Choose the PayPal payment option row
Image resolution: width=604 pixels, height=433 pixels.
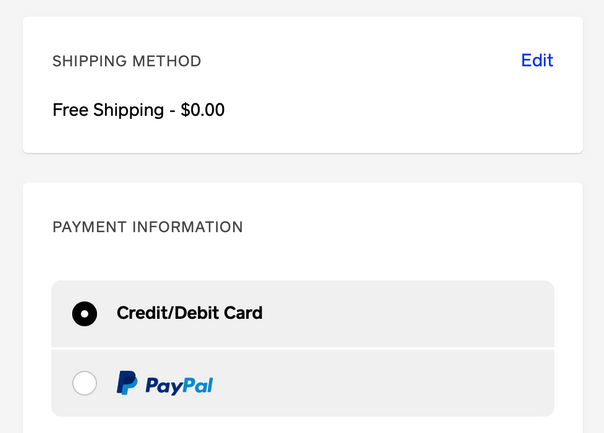click(303, 383)
